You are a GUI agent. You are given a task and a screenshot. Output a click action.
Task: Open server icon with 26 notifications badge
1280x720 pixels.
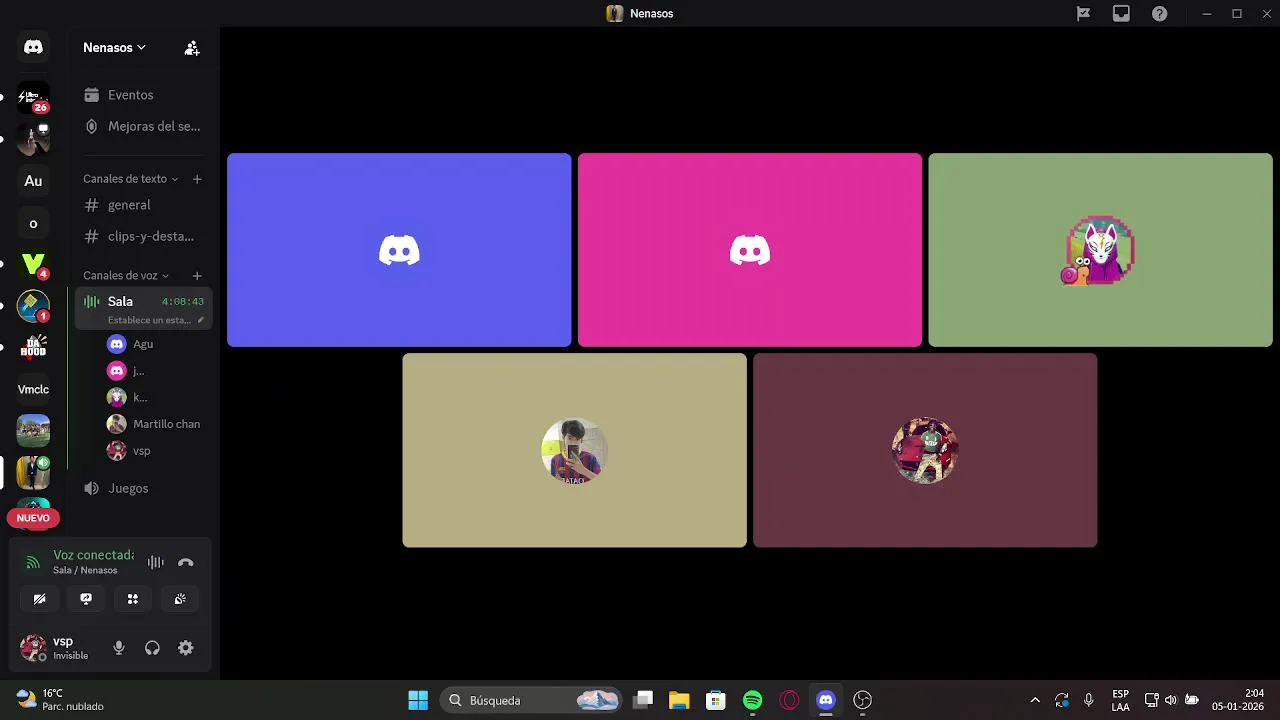(x=33, y=97)
